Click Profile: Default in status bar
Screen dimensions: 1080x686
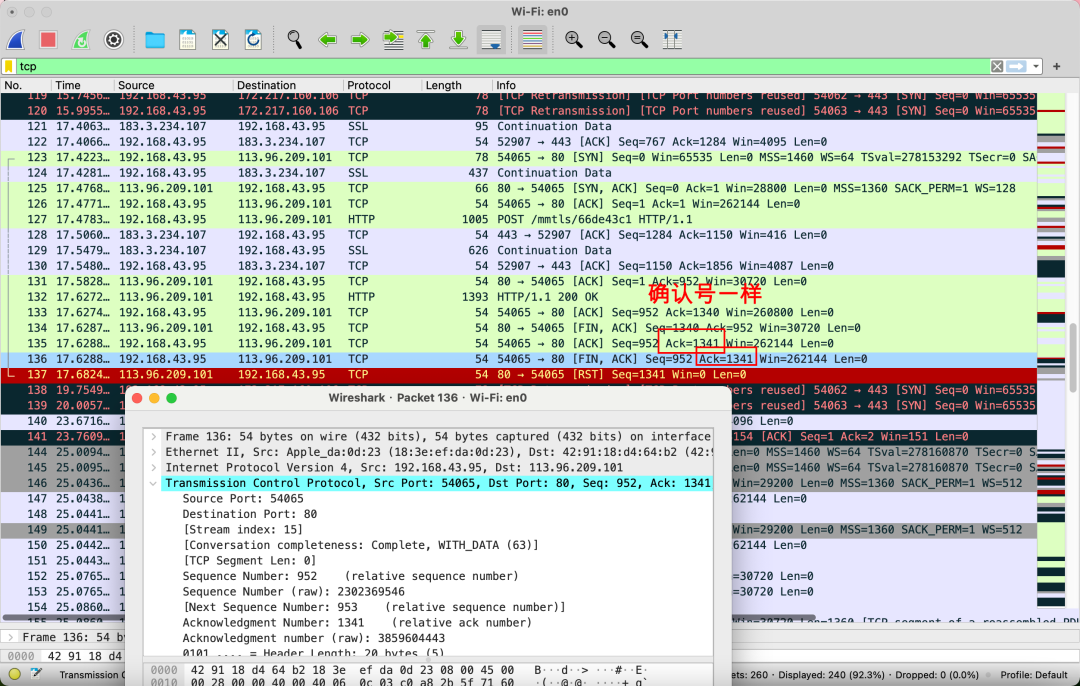[1033, 675]
